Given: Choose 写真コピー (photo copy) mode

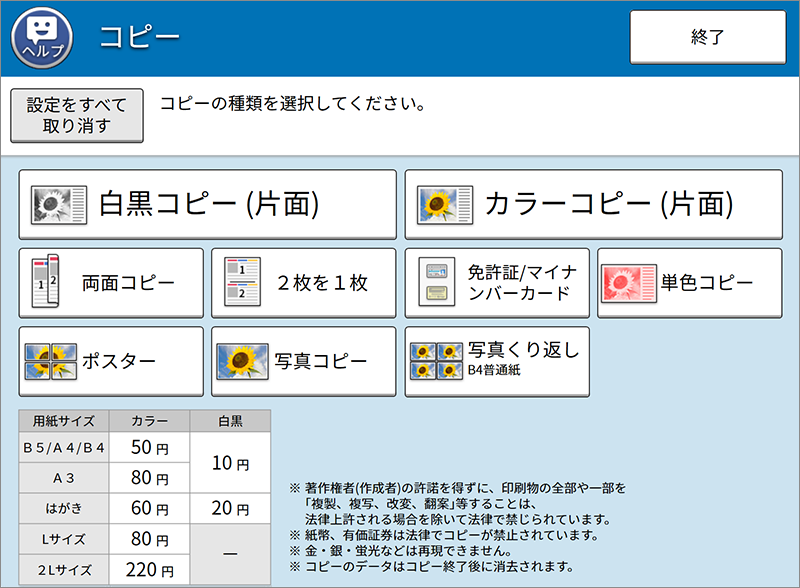Looking at the screenshot, I should [x=302, y=360].
